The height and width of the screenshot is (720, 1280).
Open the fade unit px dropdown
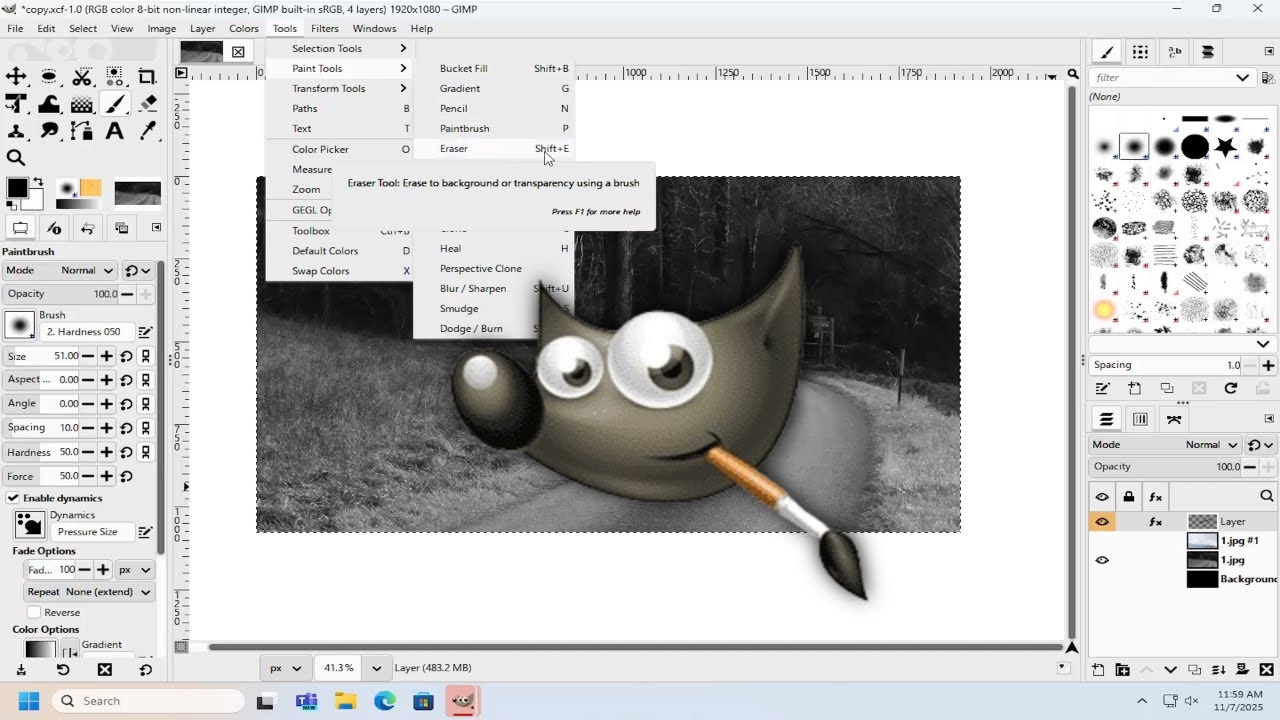[135, 570]
